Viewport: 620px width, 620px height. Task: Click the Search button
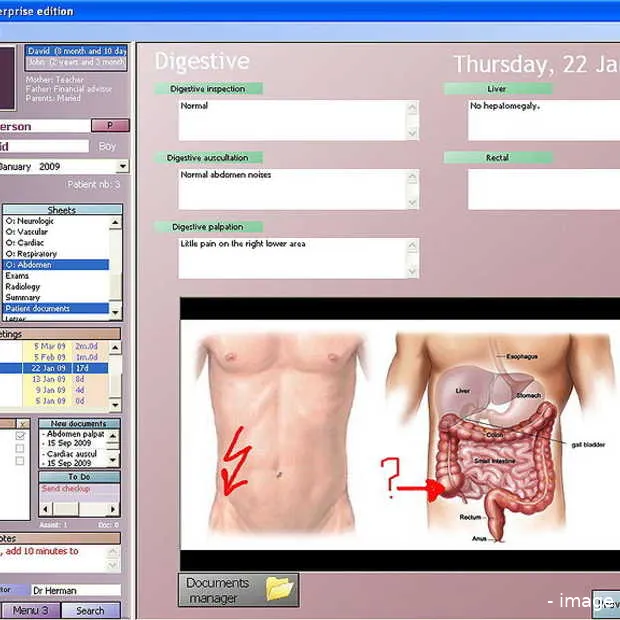90,611
